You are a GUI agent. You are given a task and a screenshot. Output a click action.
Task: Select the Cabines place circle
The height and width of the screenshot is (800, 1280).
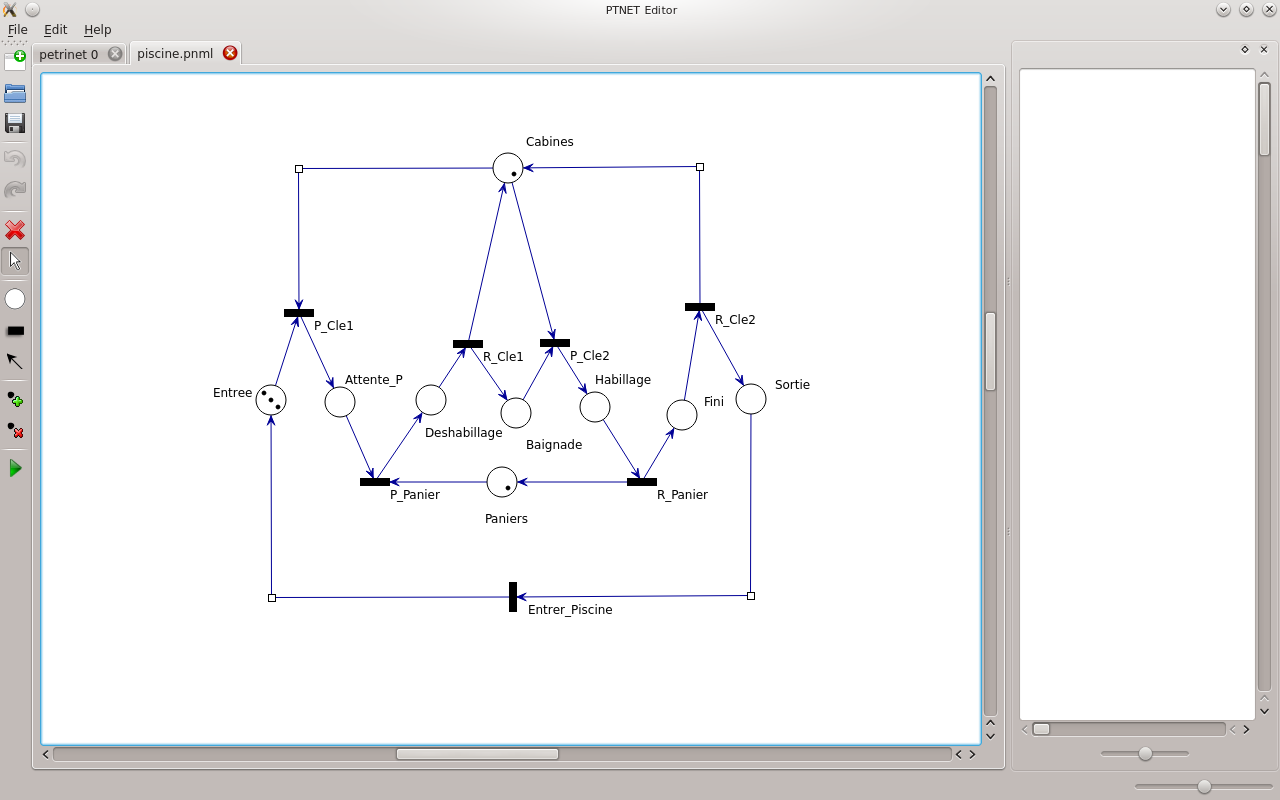(508, 168)
